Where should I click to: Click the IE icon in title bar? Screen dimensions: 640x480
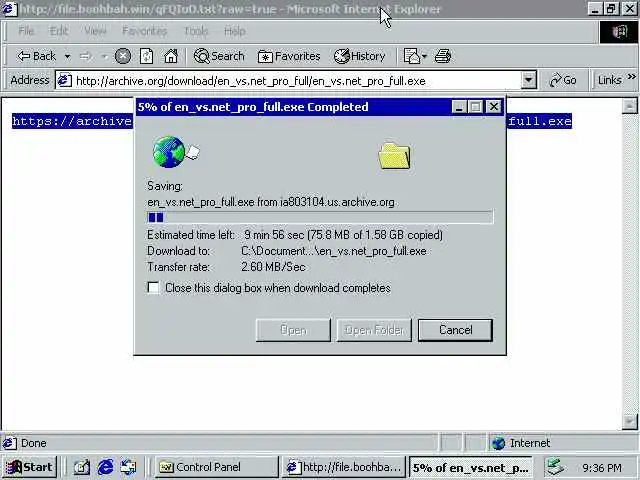coord(9,9)
